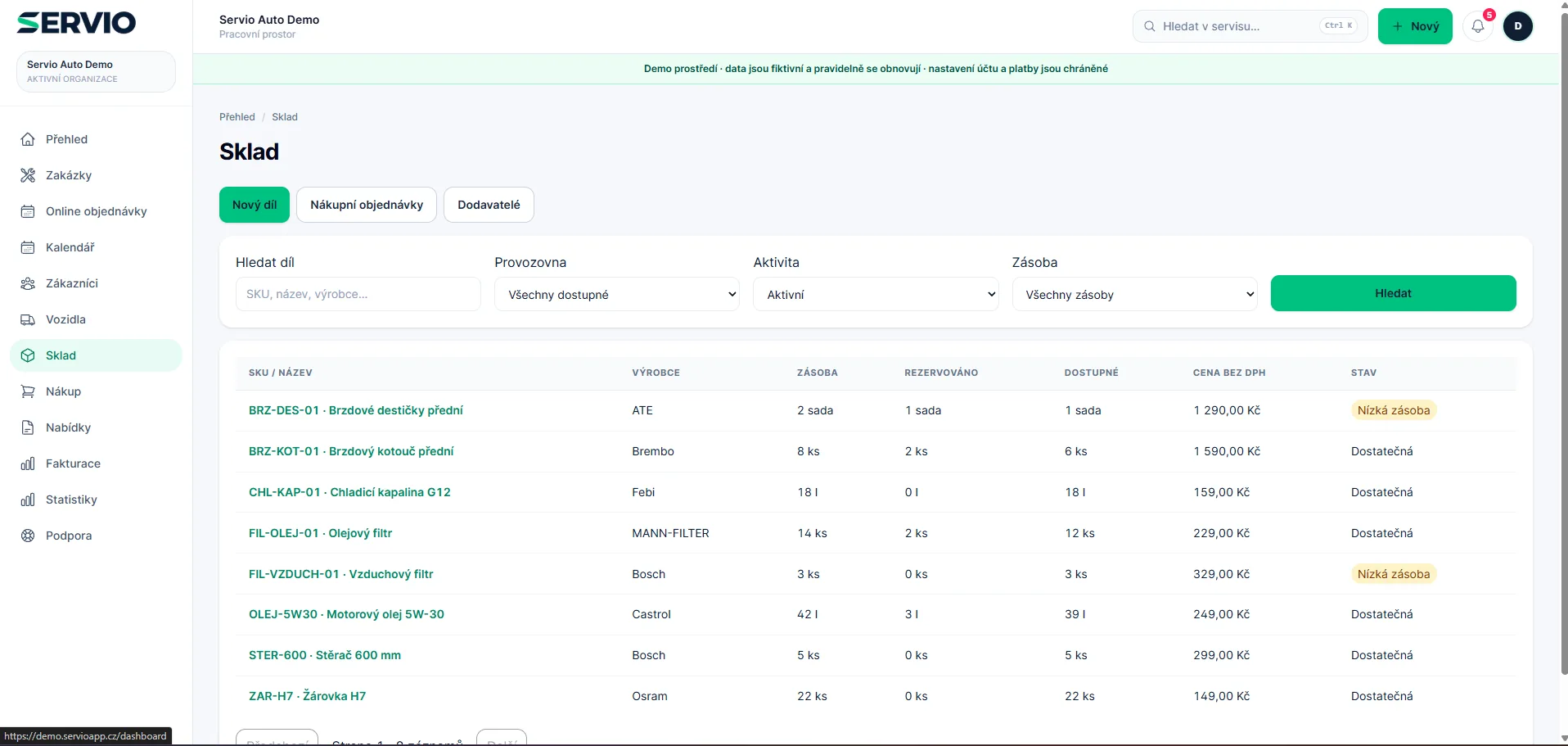Click the Zakázky wrench icon
1568x746 pixels.
pos(28,175)
